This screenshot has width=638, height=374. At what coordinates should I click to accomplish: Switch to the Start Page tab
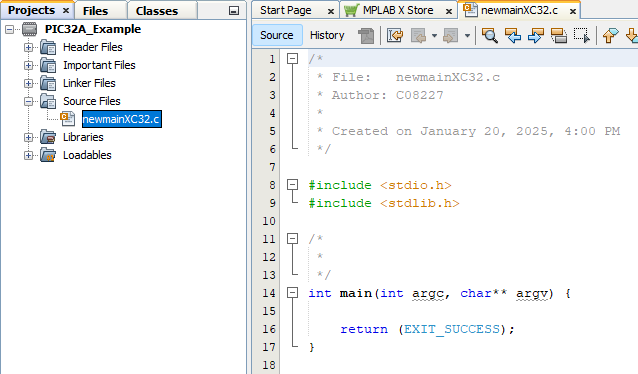(x=286, y=10)
